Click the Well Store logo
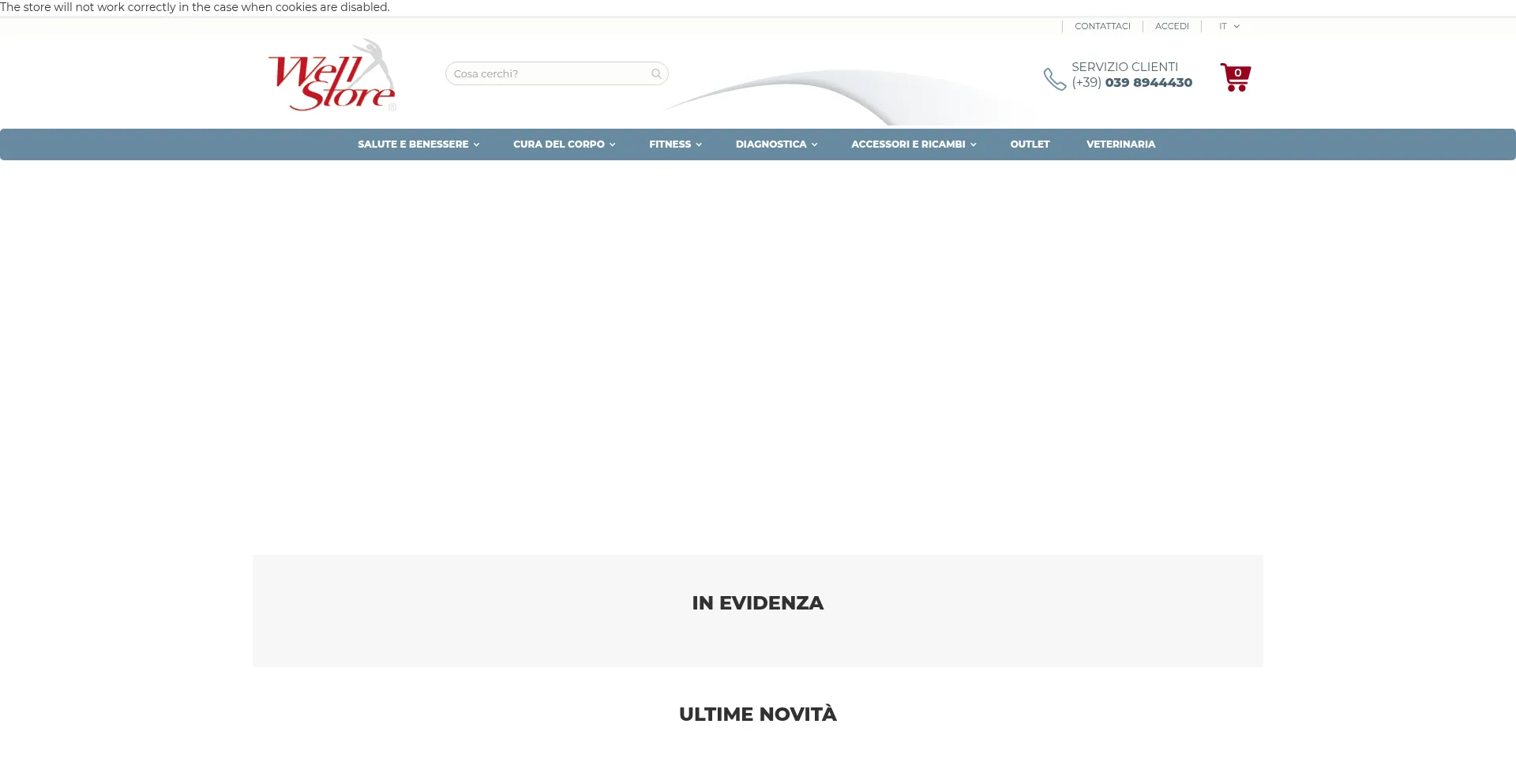The height and width of the screenshot is (784, 1516). 332,76
